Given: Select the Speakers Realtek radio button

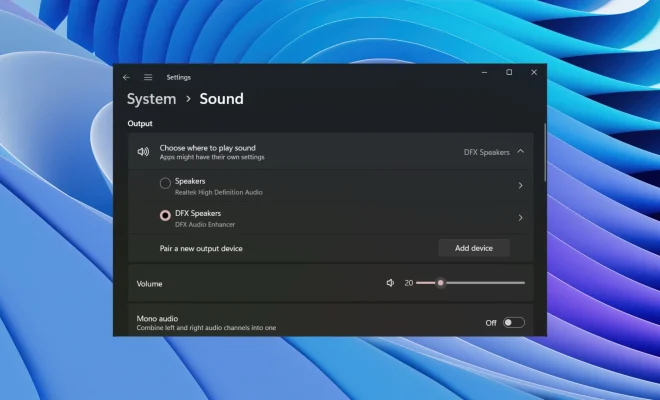Looking at the screenshot, I should [165, 183].
